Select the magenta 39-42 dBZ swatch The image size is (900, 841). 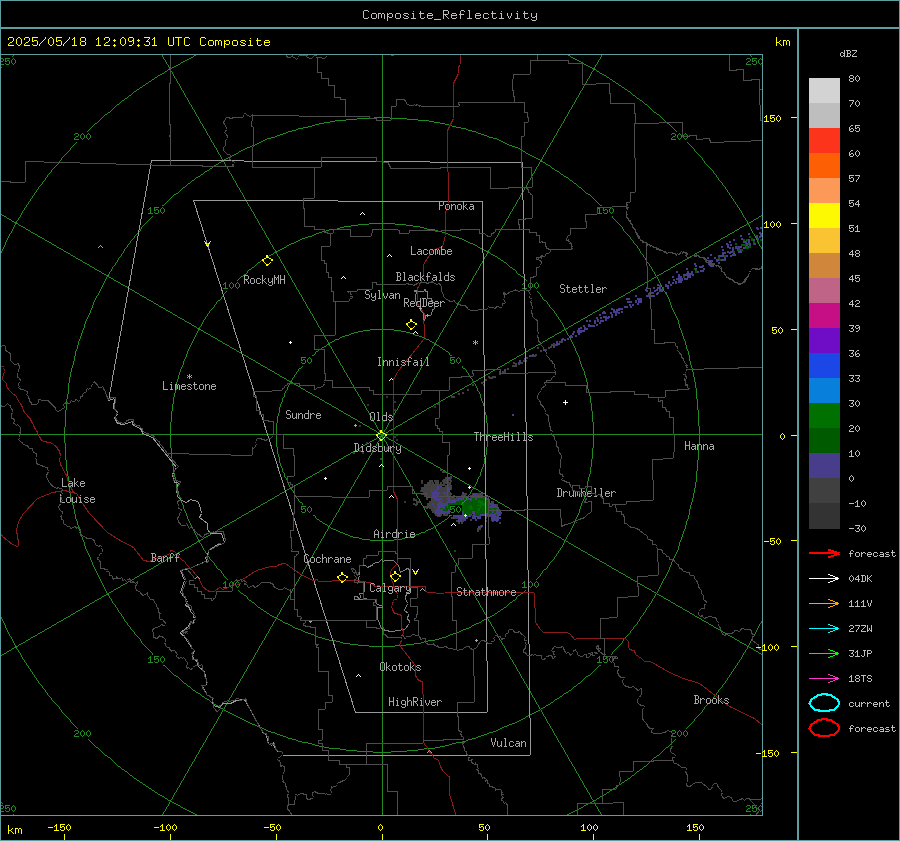(824, 315)
